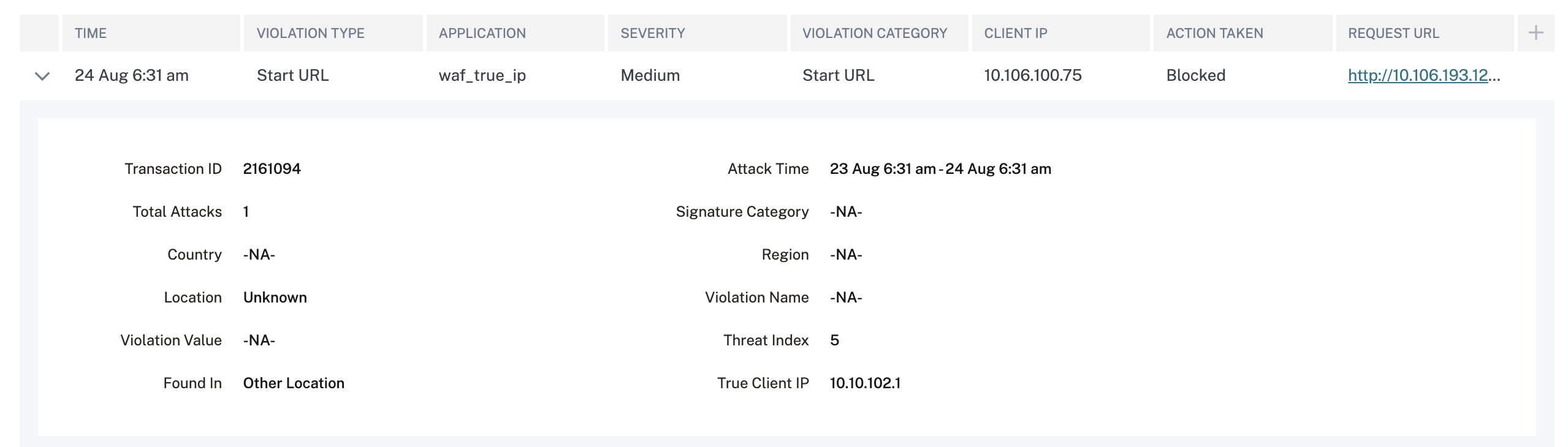The image size is (1568, 447).
Task: Select the Location value 'Unknown'
Action: click(275, 298)
